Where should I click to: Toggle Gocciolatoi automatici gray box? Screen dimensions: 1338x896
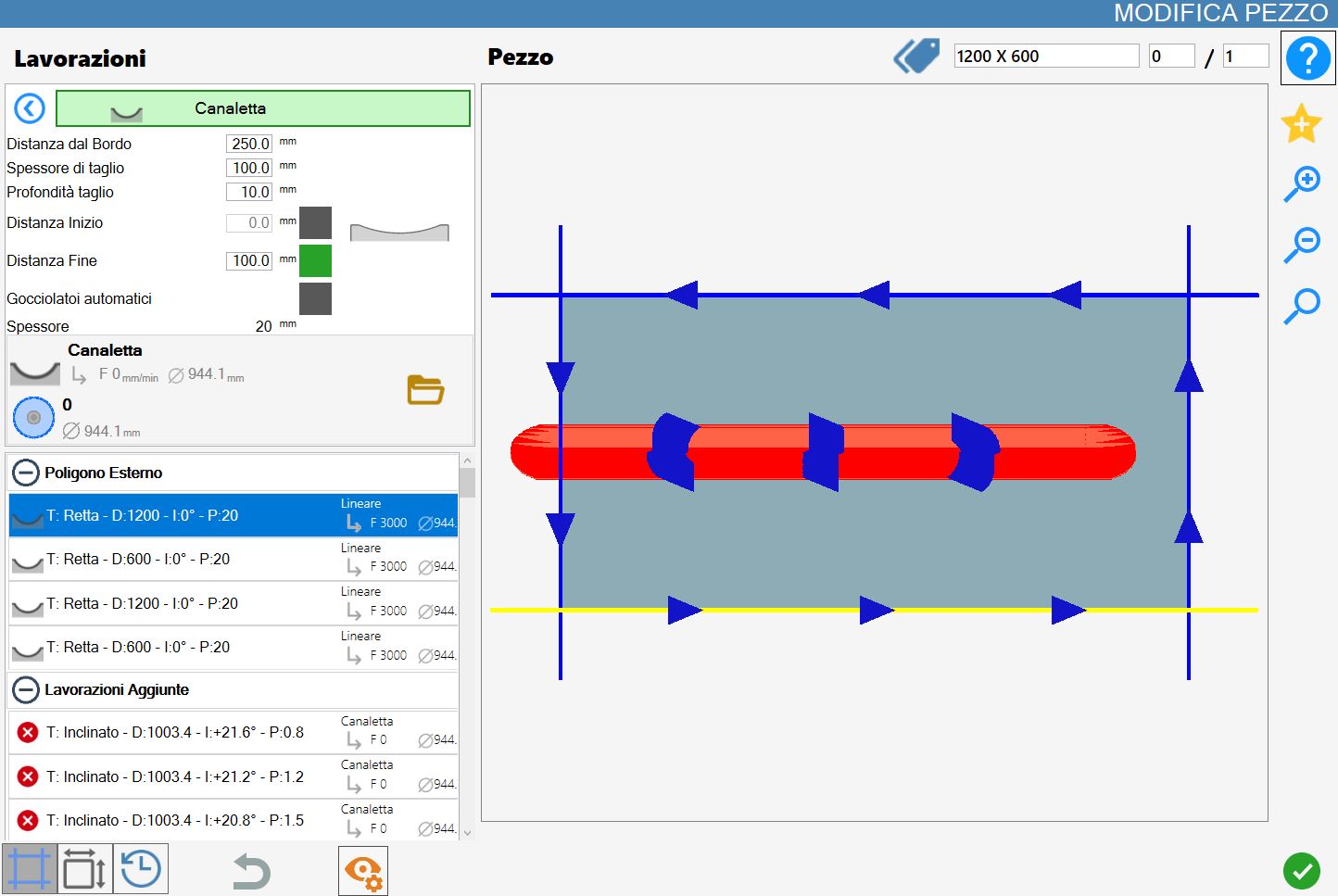315,299
